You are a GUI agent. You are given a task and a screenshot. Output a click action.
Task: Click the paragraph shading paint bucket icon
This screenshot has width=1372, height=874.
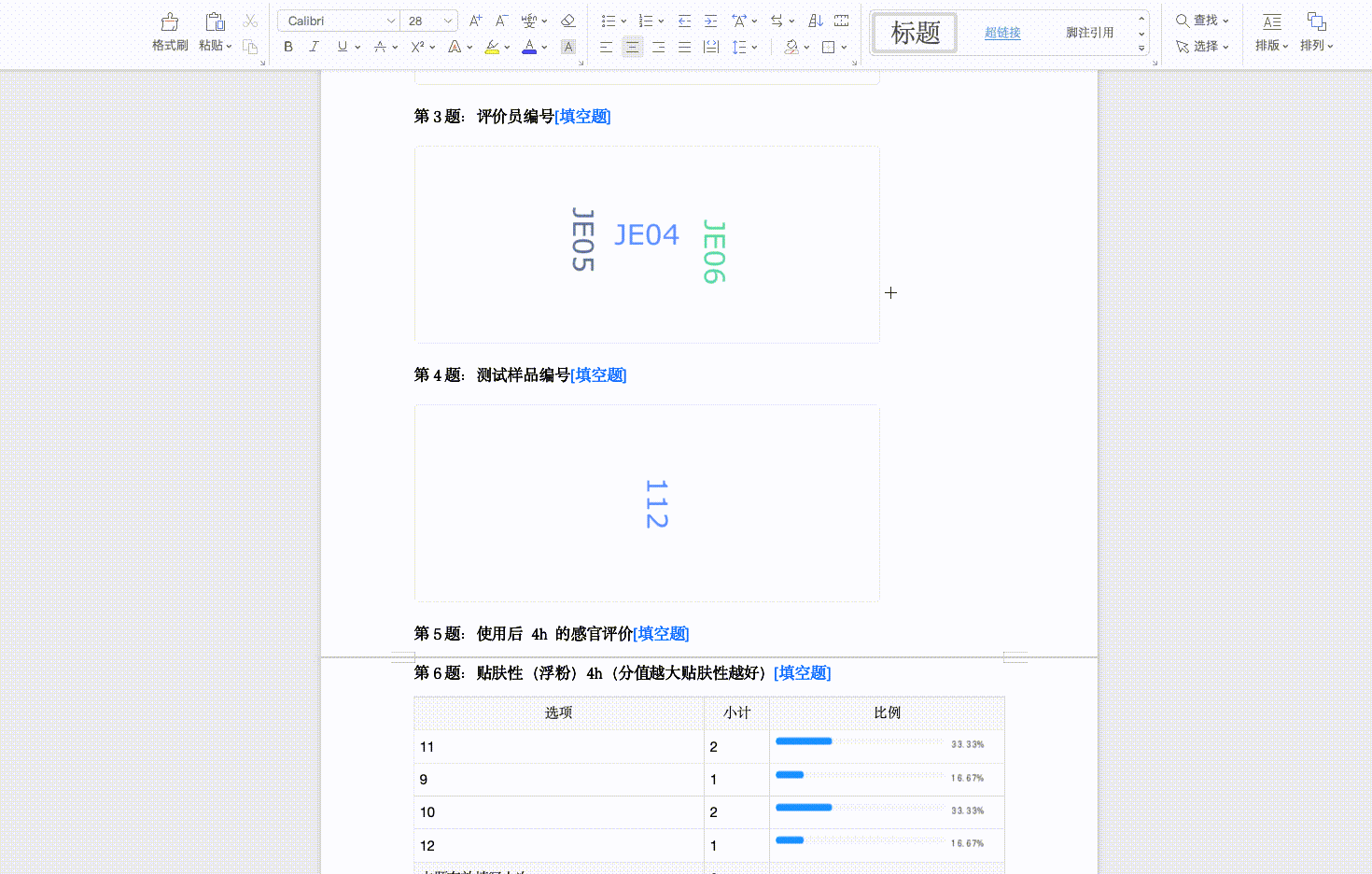[791, 47]
